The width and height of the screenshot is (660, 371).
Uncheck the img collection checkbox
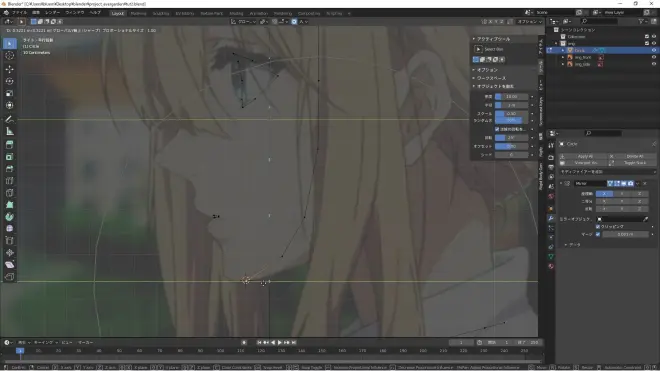pyautogui.click(x=647, y=43)
